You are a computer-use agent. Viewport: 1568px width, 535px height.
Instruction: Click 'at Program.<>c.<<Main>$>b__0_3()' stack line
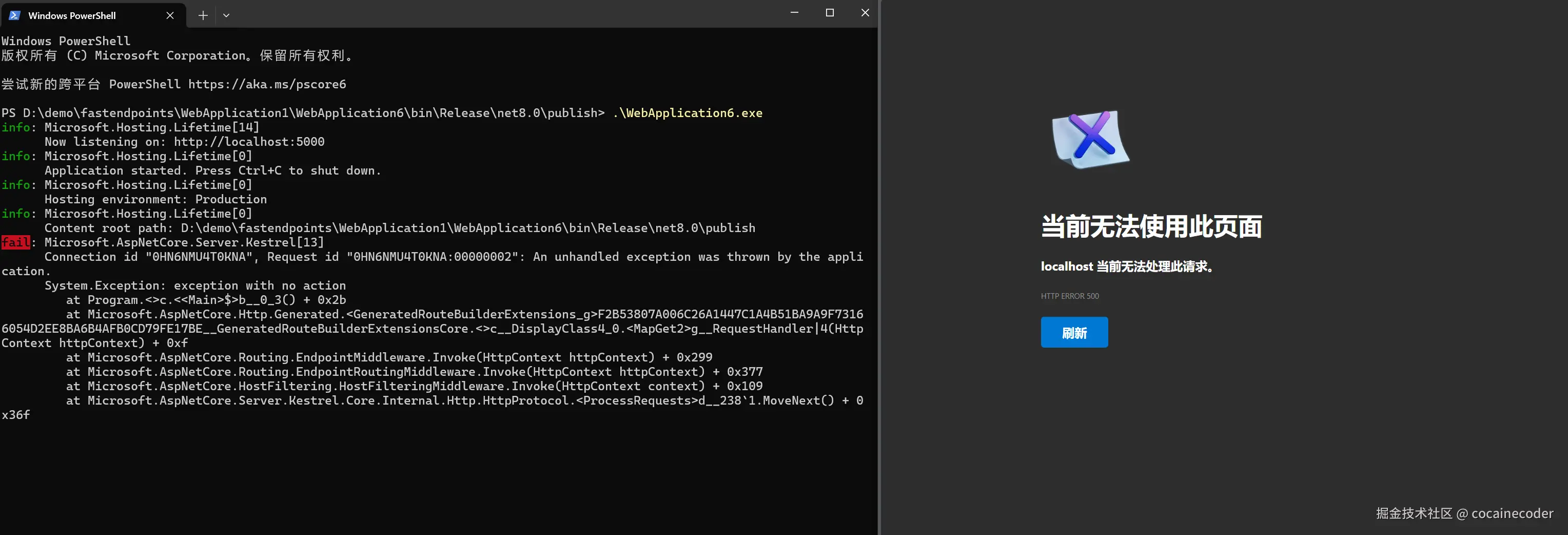click(x=206, y=300)
